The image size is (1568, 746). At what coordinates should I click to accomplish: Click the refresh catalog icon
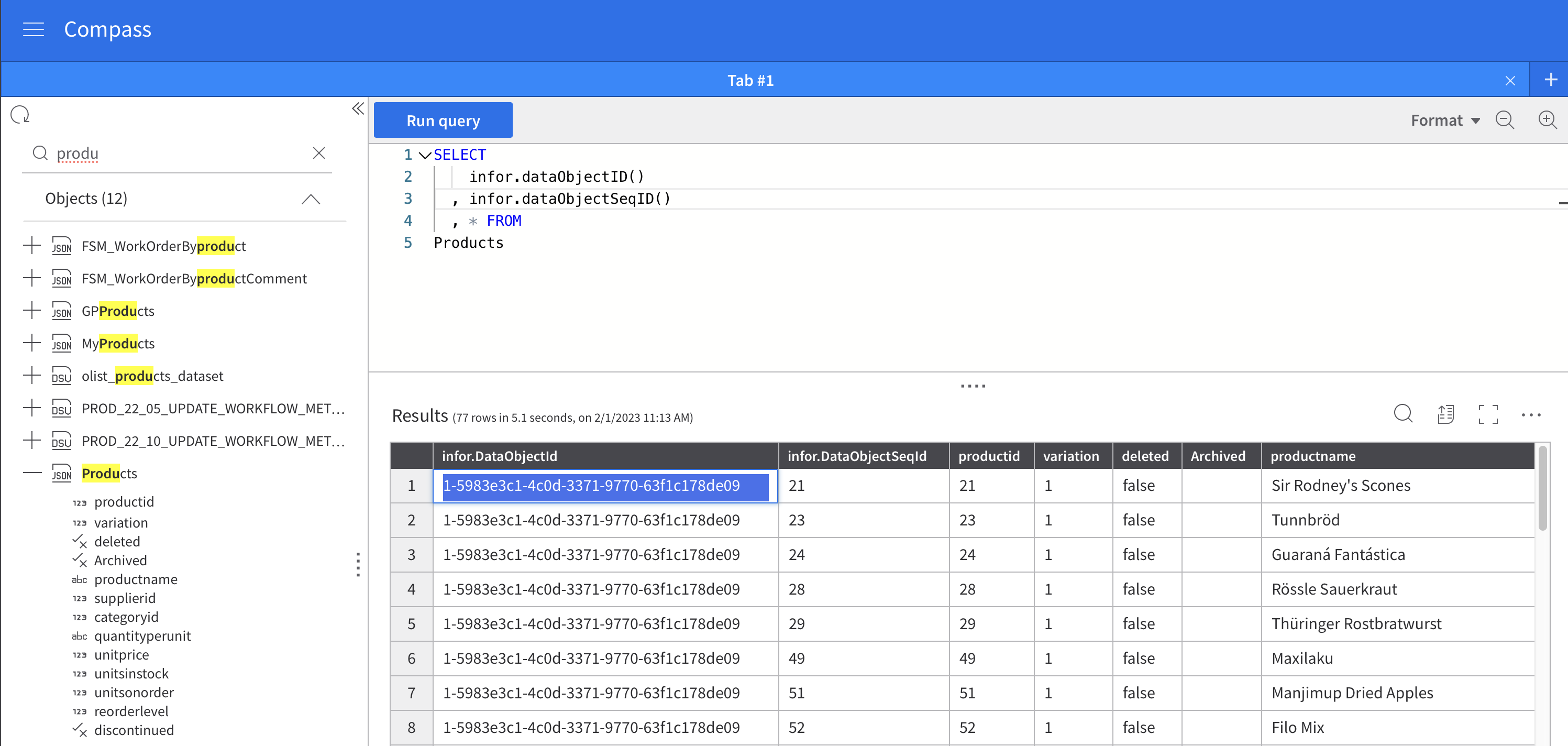point(20,115)
